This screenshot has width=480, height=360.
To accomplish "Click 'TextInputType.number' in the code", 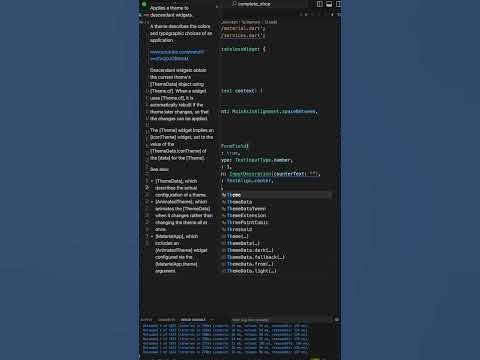I will (x=263, y=160).
